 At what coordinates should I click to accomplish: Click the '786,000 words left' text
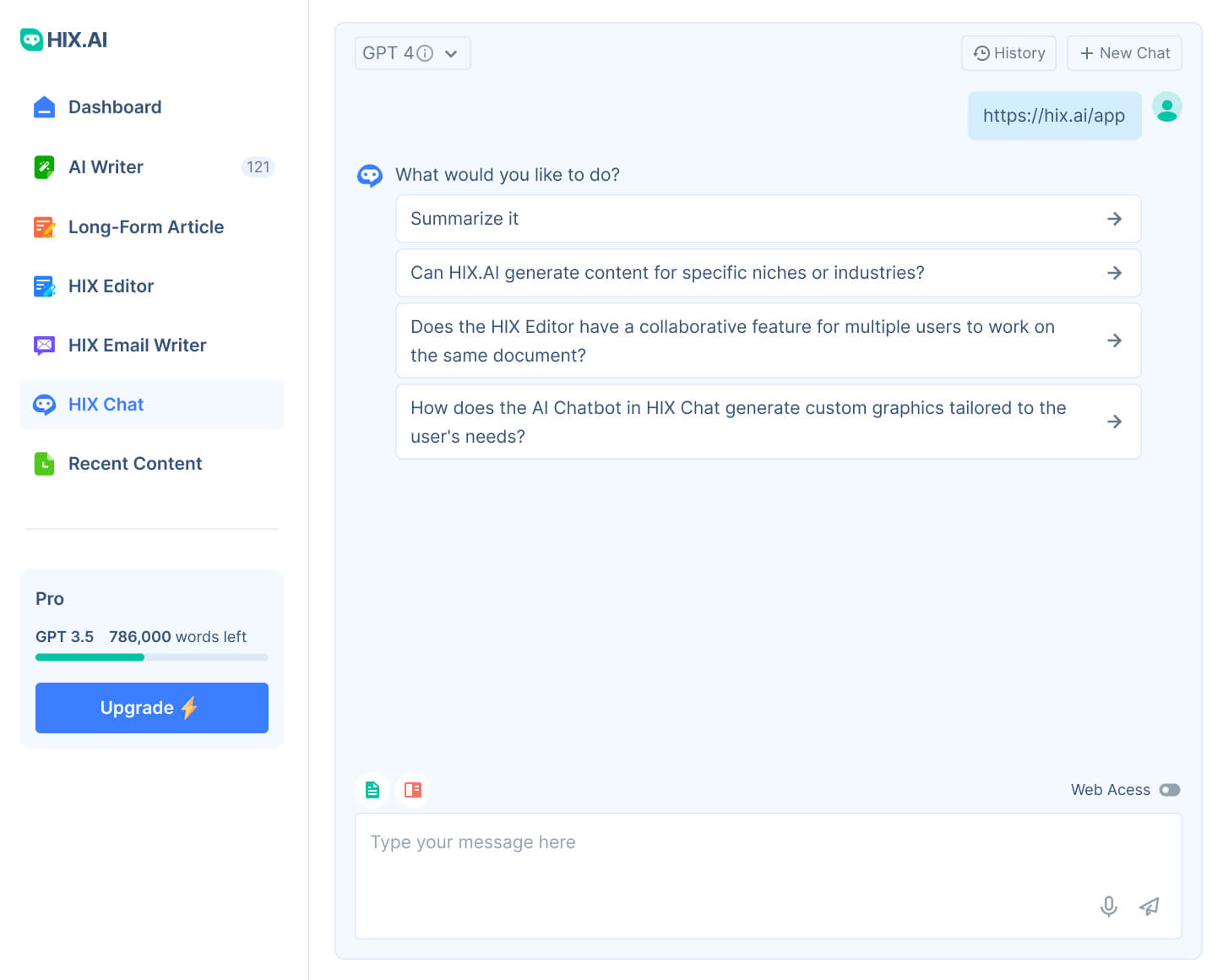[177, 637]
